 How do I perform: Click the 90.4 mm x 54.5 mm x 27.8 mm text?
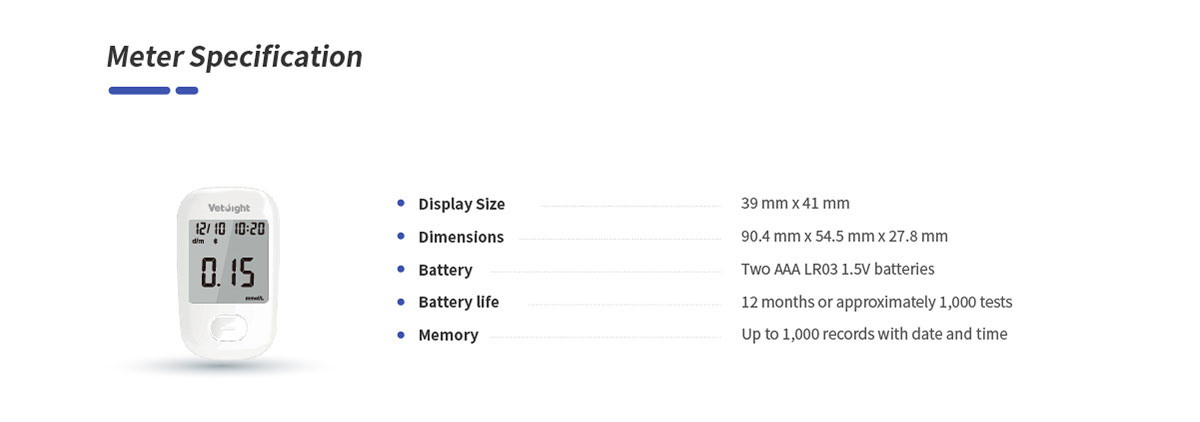click(844, 237)
